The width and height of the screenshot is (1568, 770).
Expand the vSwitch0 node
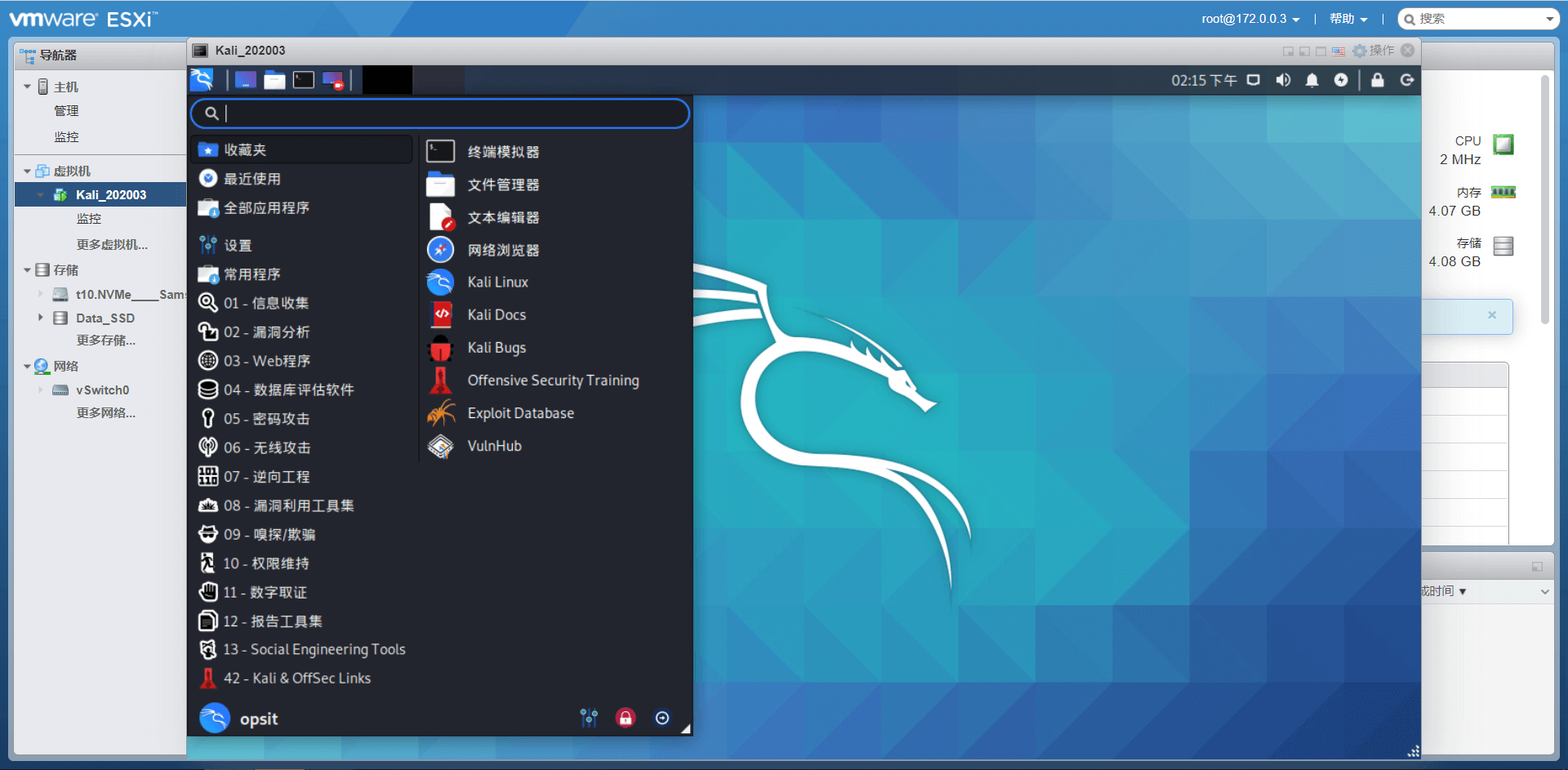pos(41,390)
